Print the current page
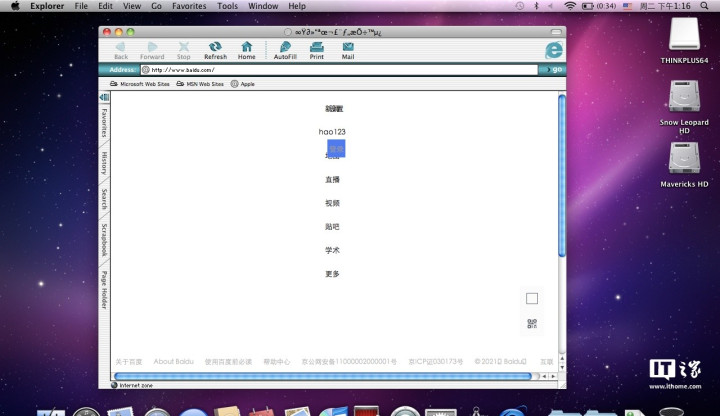 pyautogui.click(x=316, y=51)
